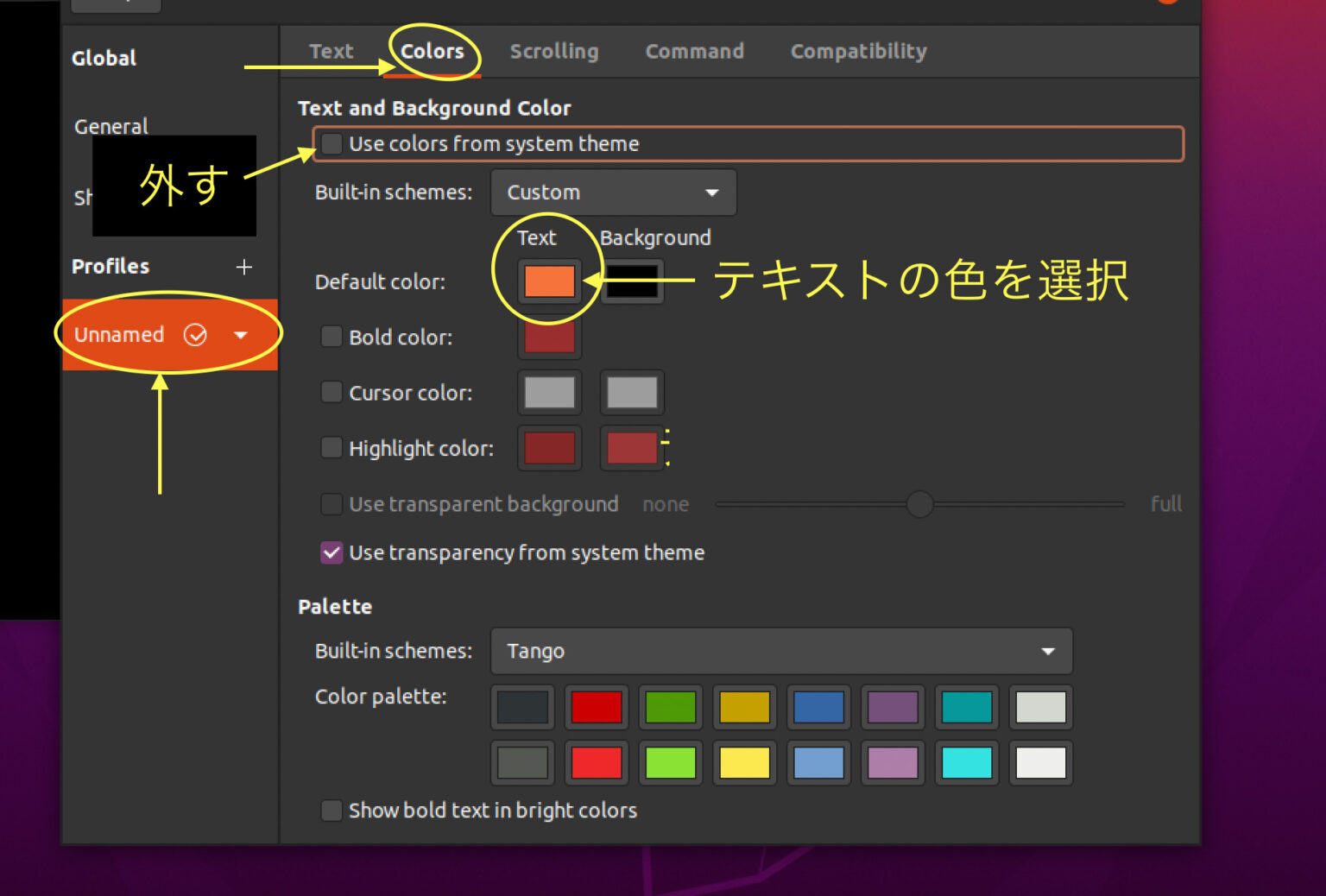Disable Use transparency from system theme

pos(331,552)
